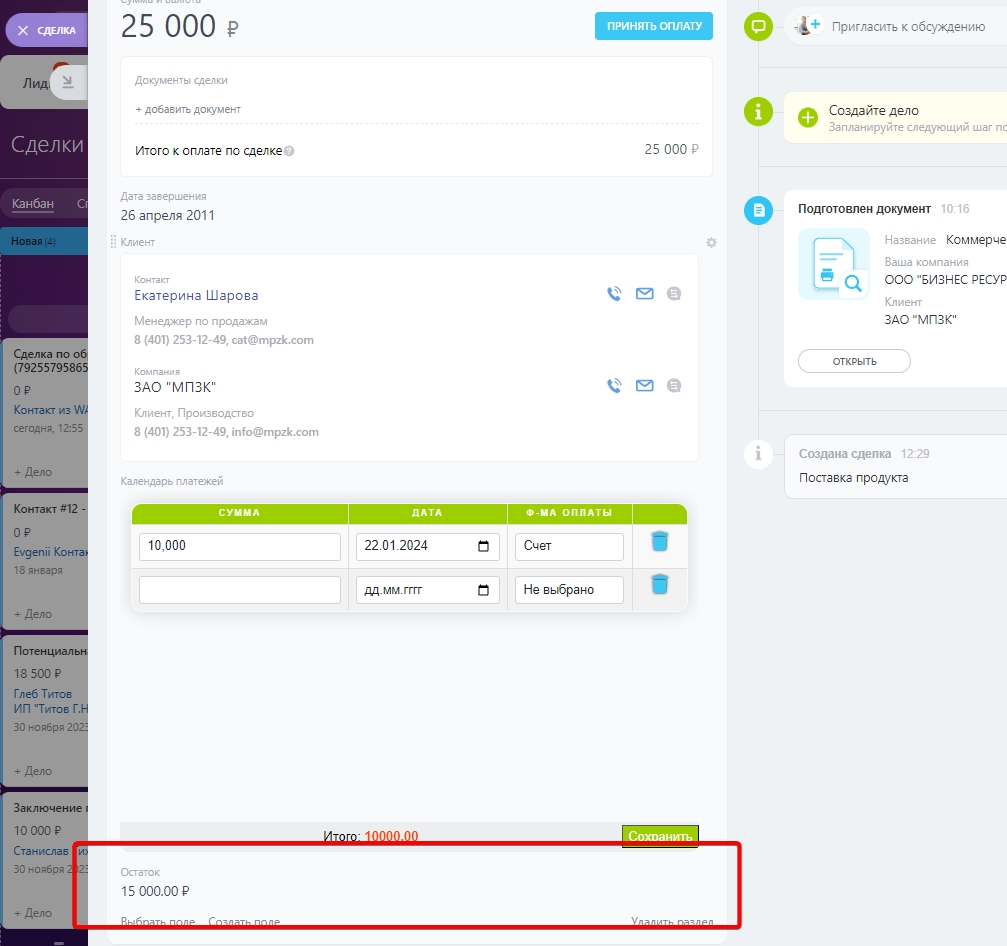Email Екатерина Шарова via envelope icon
The width and height of the screenshot is (1007, 946).
coord(644,293)
